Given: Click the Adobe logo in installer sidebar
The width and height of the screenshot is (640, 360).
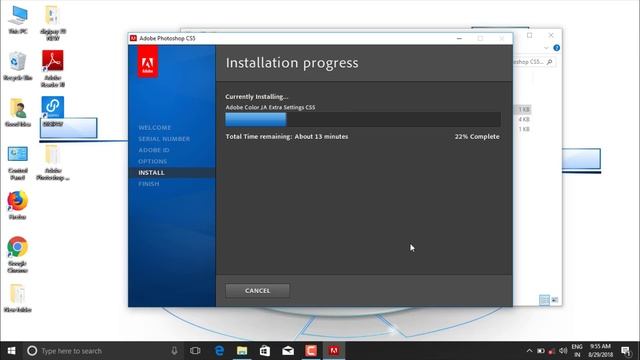Looking at the screenshot, I should coord(147,62).
